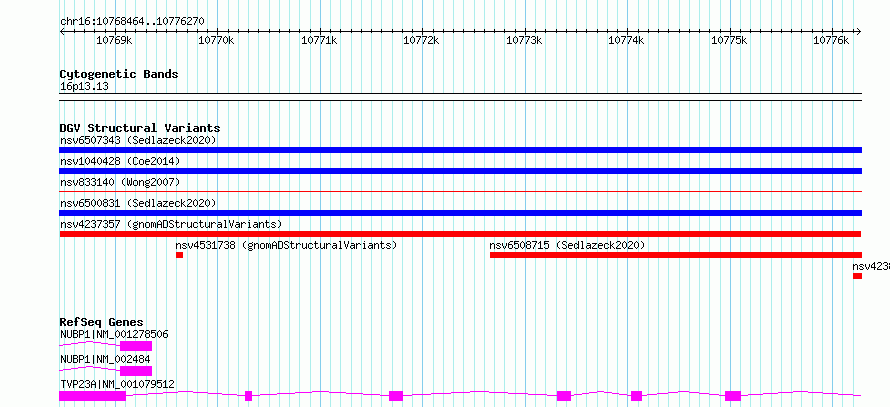The width and height of the screenshot is (890, 407).
Task: Click the 10775k ruler label
Action: [x=729, y=40]
